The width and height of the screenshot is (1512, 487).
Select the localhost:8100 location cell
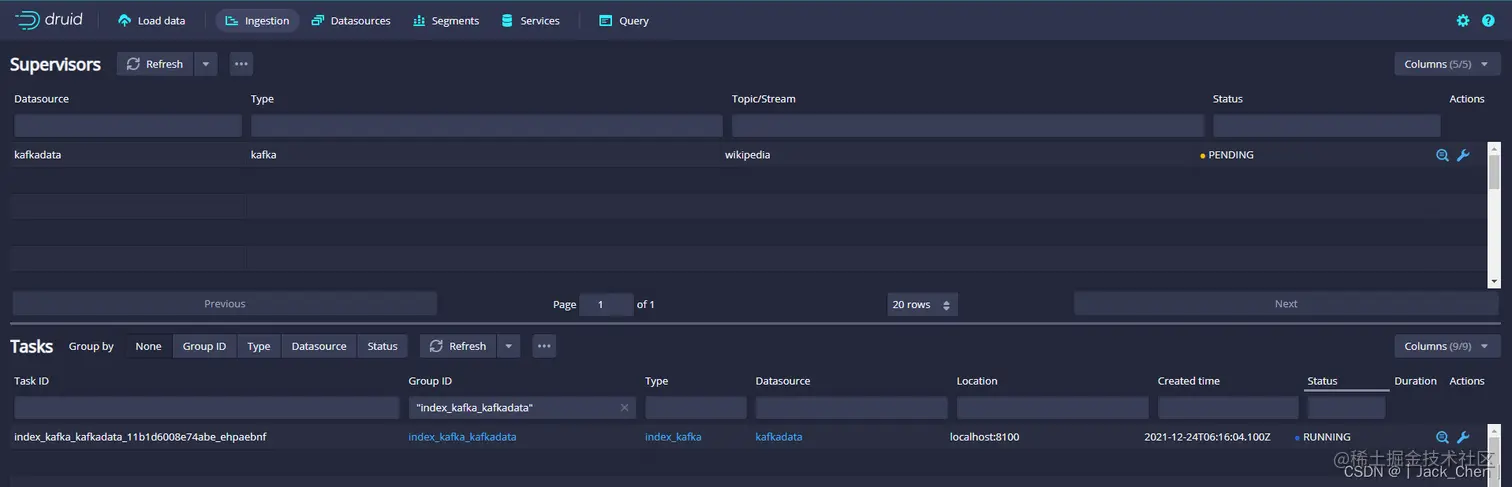(985, 437)
